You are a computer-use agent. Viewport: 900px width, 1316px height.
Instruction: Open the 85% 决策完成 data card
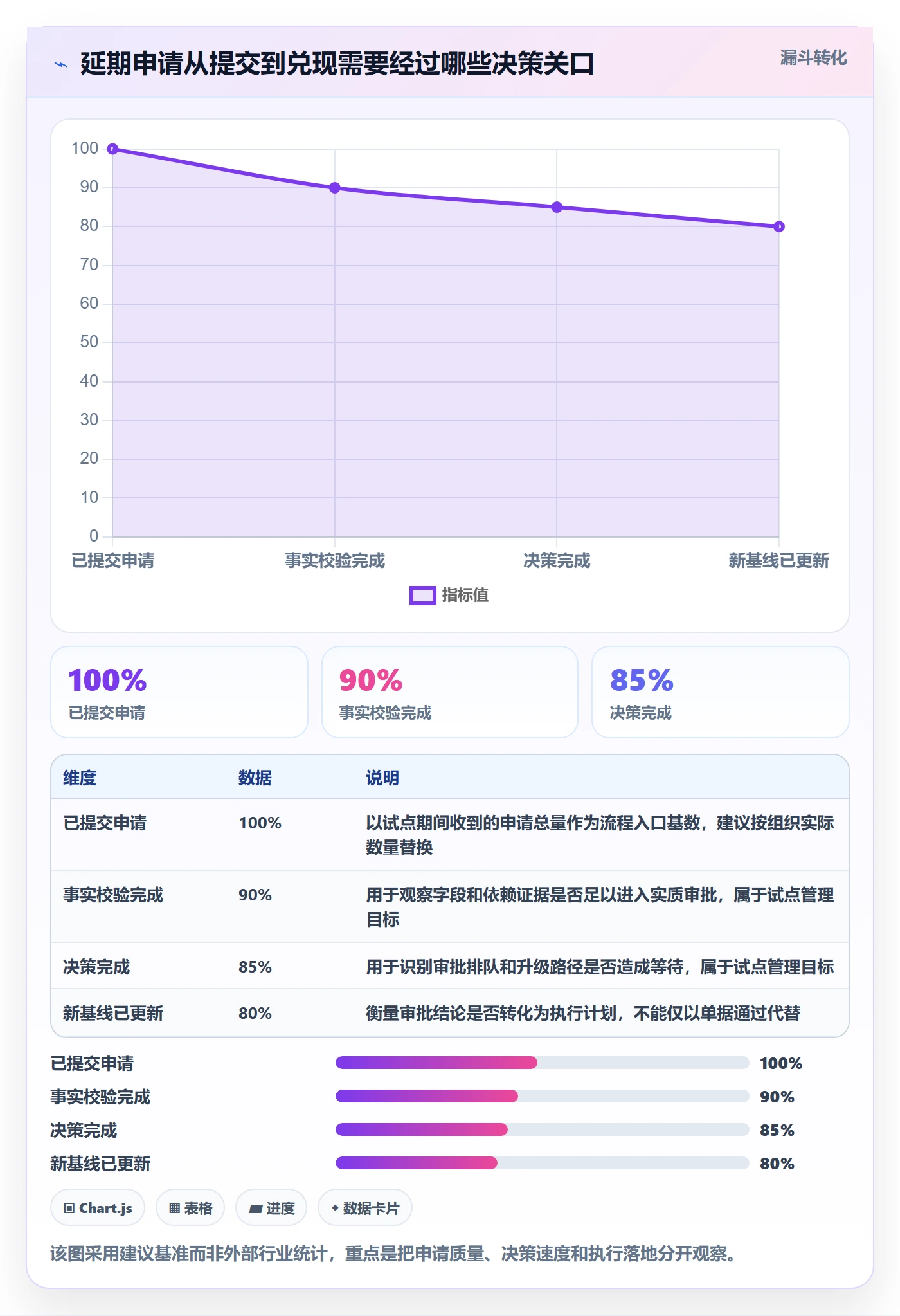coord(721,692)
